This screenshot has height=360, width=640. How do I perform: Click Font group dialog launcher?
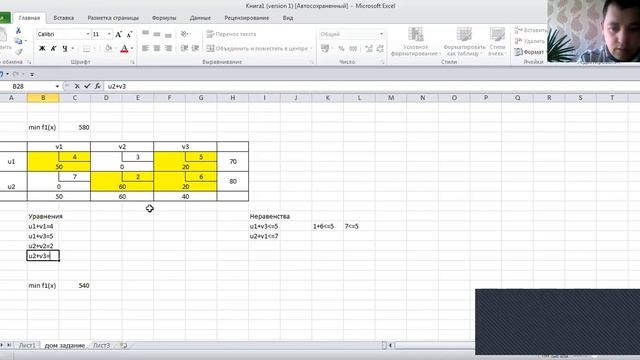pos(133,62)
